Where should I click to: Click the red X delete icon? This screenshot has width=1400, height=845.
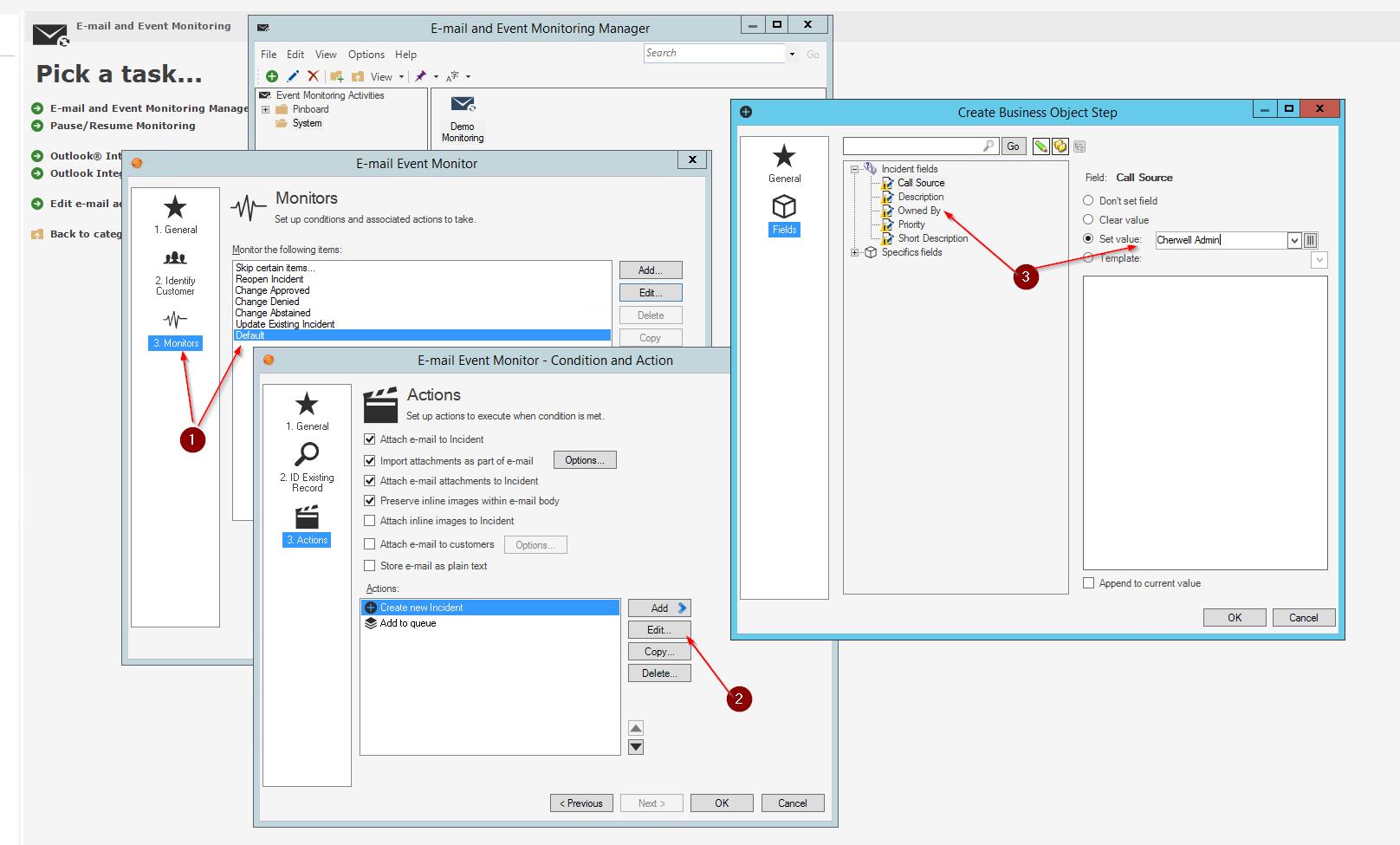coord(313,76)
